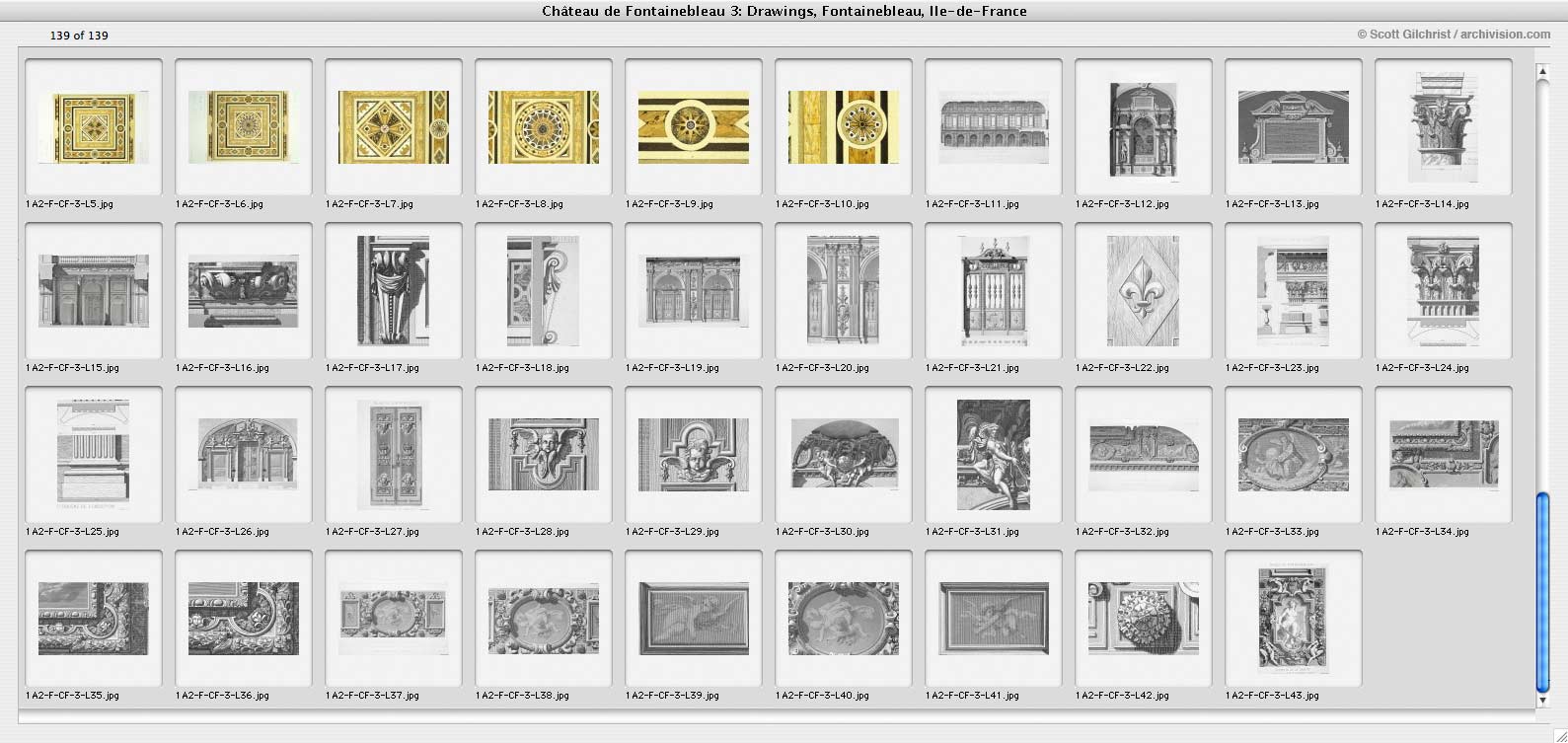Select thumbnail 1A2-F-CF-3-L8.jpg
This screenshot has height=743, width=1568.
[x=544, y=128]
